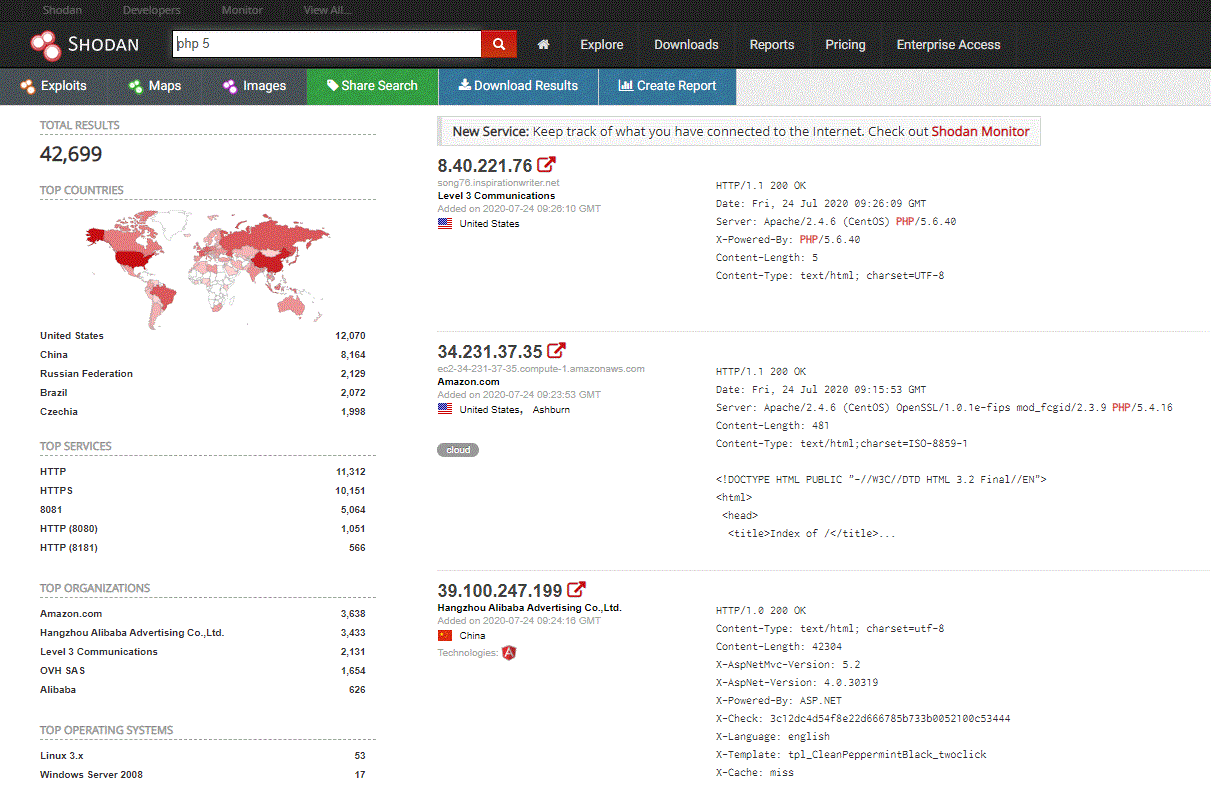
Task: Click the Shodan logo icon
Action: pos(46,44)
